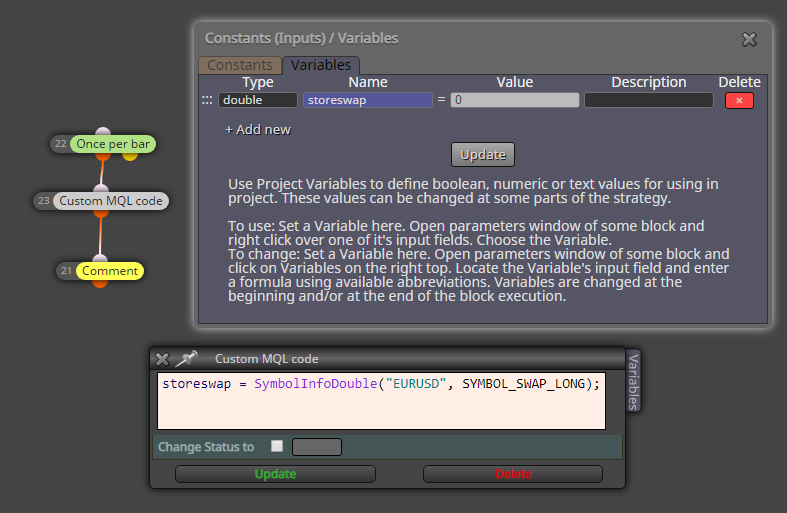Click the Description column header

coord(648,82)
